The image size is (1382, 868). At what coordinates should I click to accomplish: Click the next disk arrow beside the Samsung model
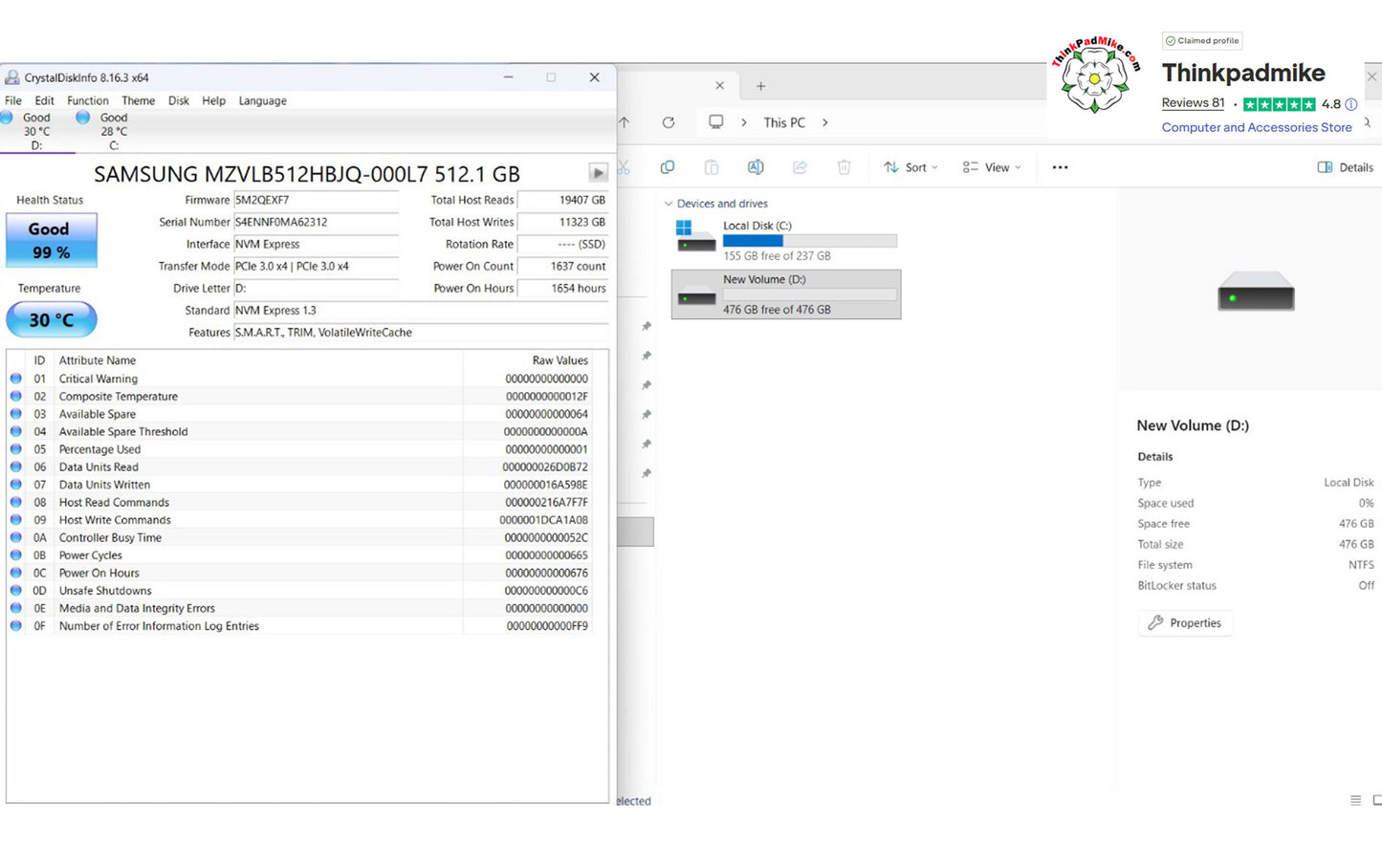598,173
